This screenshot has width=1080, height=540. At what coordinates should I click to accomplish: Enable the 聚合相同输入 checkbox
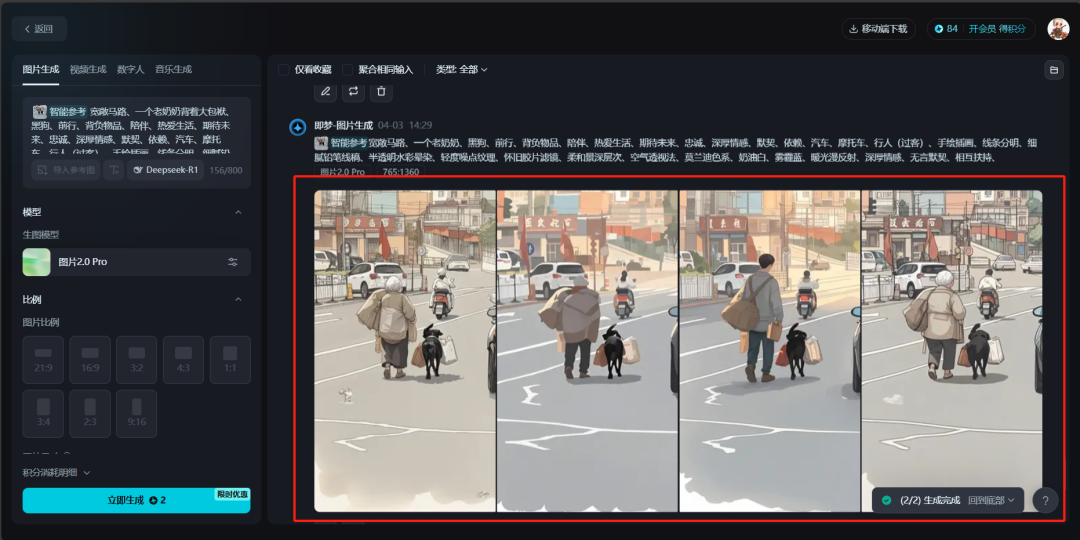pos(347,70)
